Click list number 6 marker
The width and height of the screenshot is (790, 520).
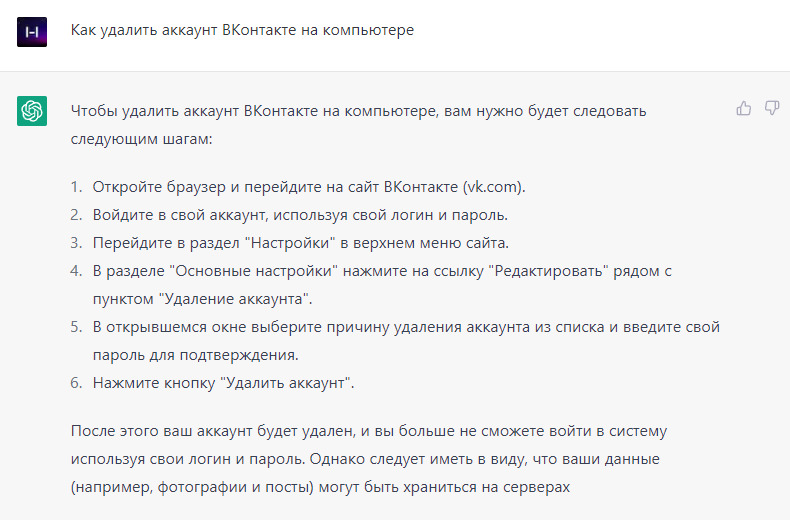(76, 382)
